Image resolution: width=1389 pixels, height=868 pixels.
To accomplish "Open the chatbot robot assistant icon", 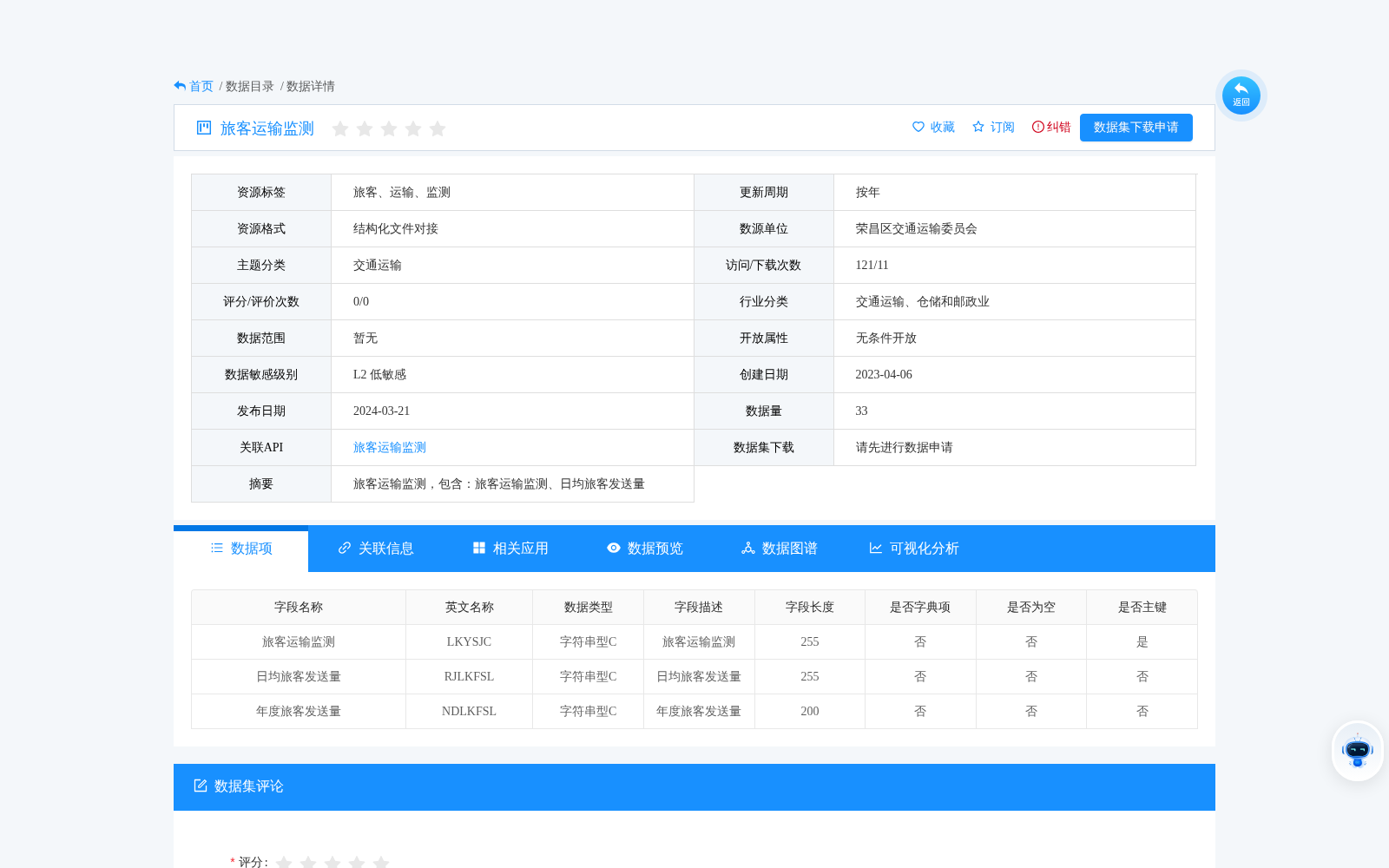I will (x=1357, y=751).
